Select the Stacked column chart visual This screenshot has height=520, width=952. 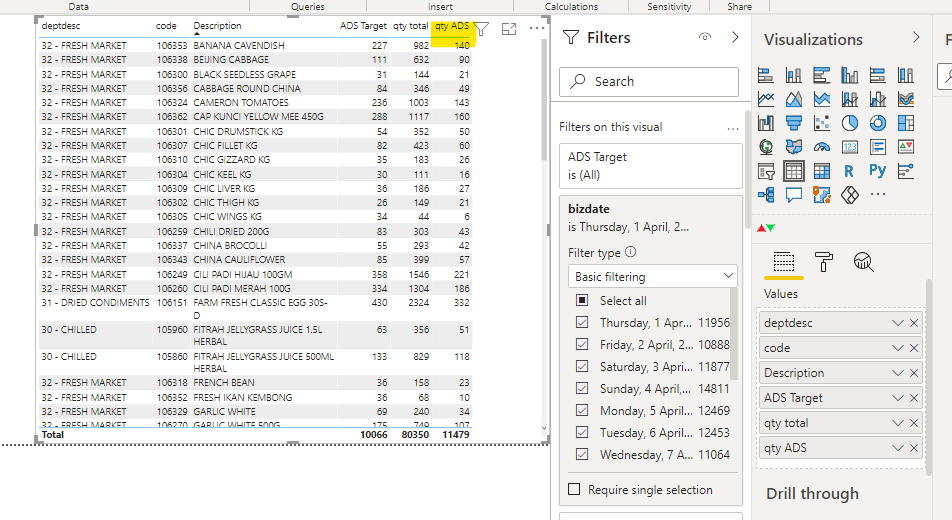click(x=794, y=75)
